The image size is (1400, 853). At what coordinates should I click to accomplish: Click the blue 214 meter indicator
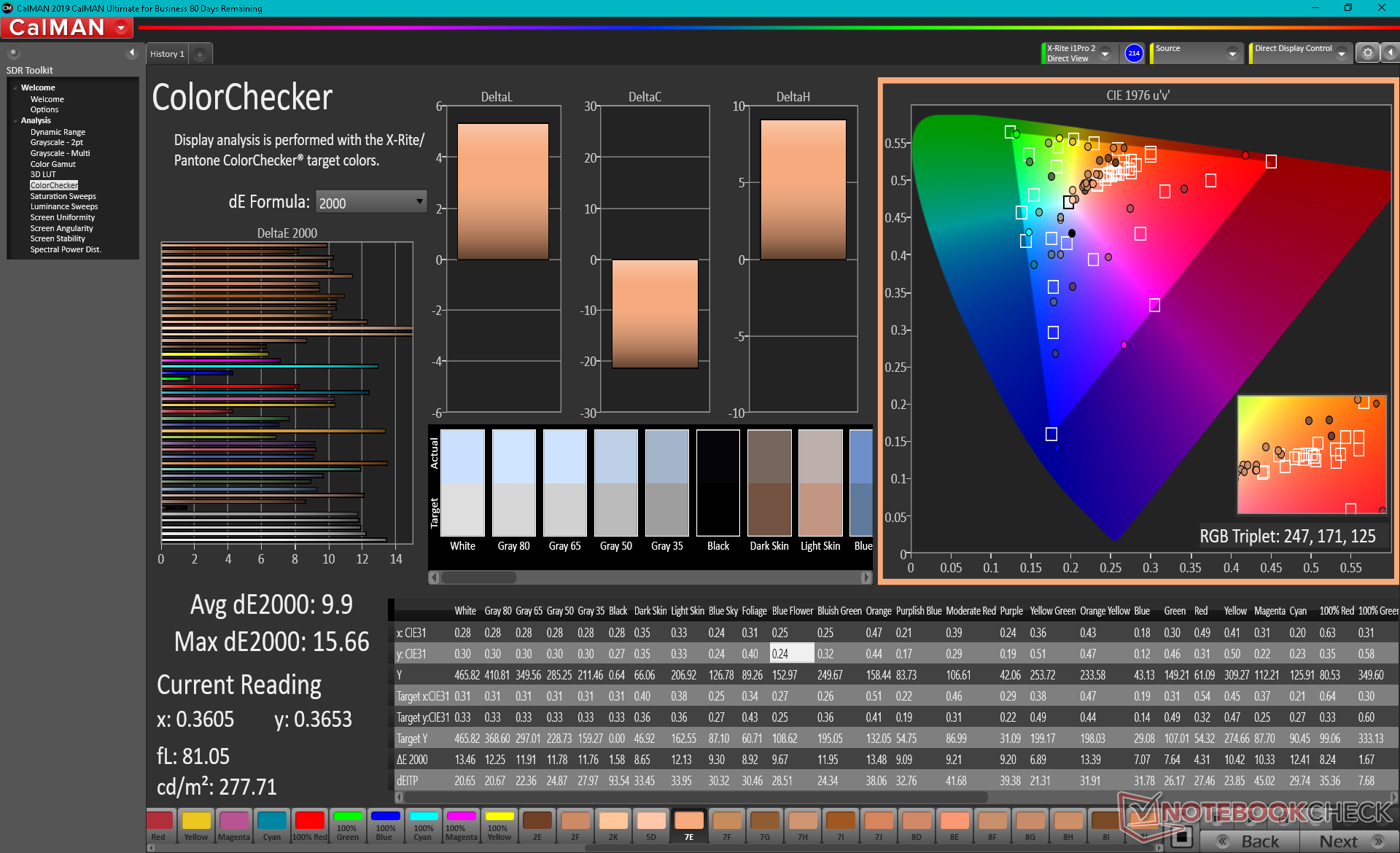click(x=1133, y=53)
